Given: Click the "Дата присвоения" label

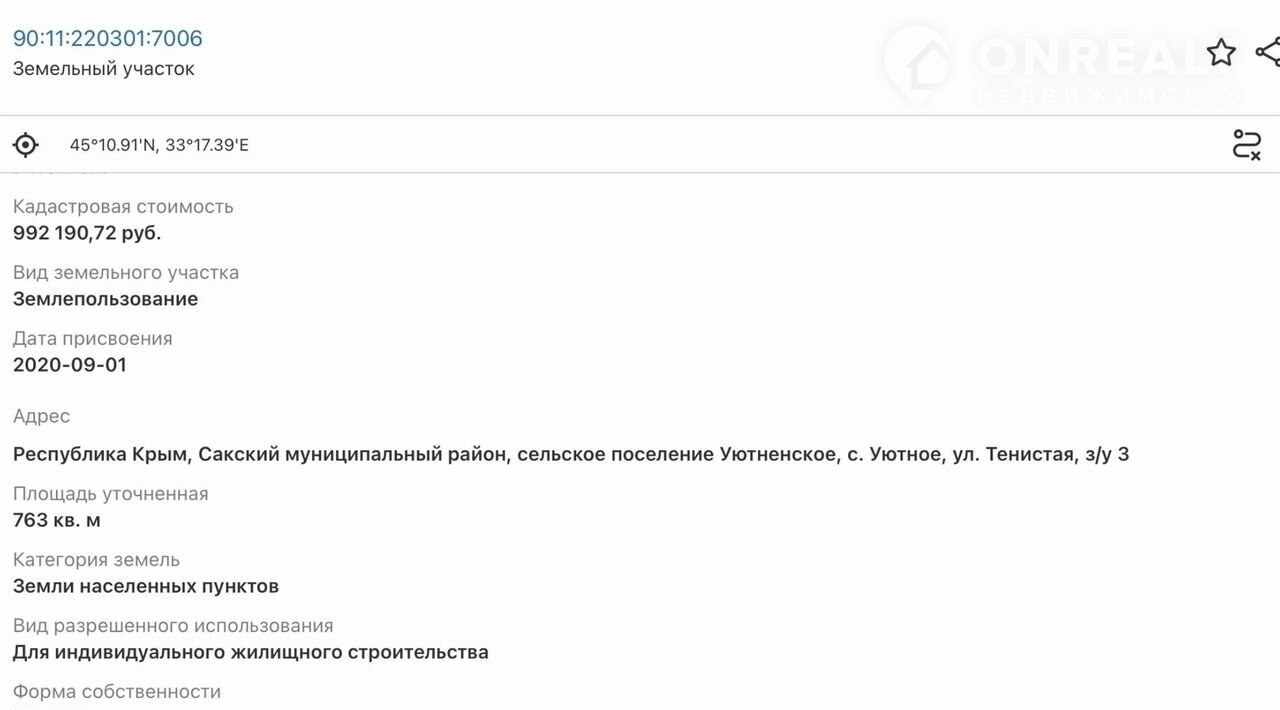Looking at the screenshot, I should tap(93, 339).
